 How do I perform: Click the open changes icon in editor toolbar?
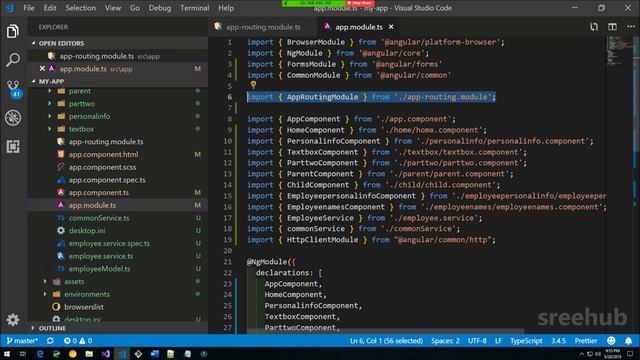(x=594, y=27)
